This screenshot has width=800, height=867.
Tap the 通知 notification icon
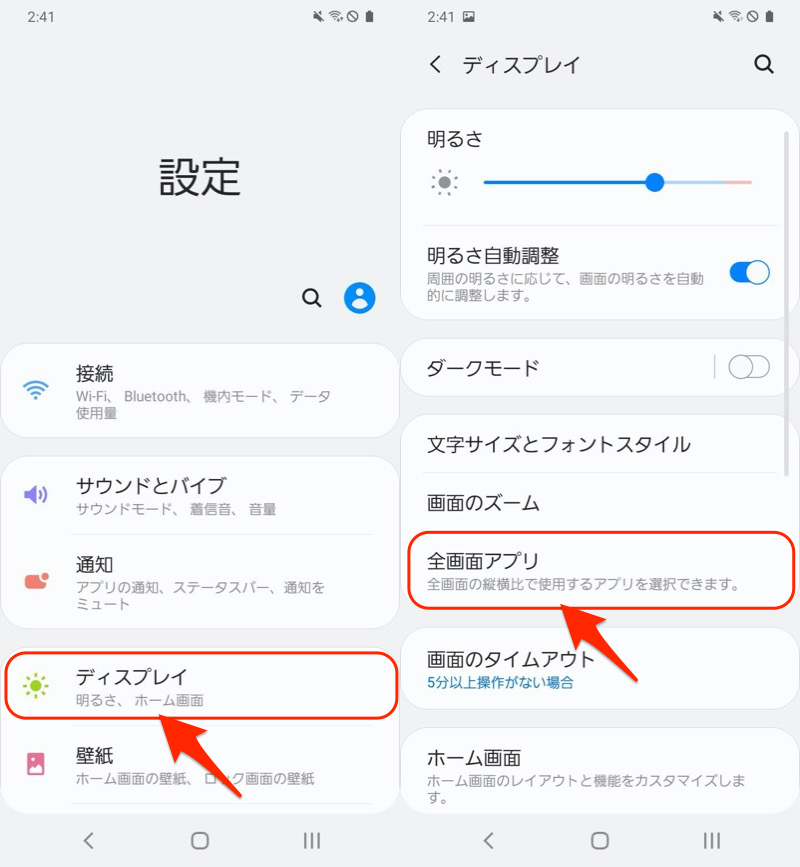(x=36, y=581)
